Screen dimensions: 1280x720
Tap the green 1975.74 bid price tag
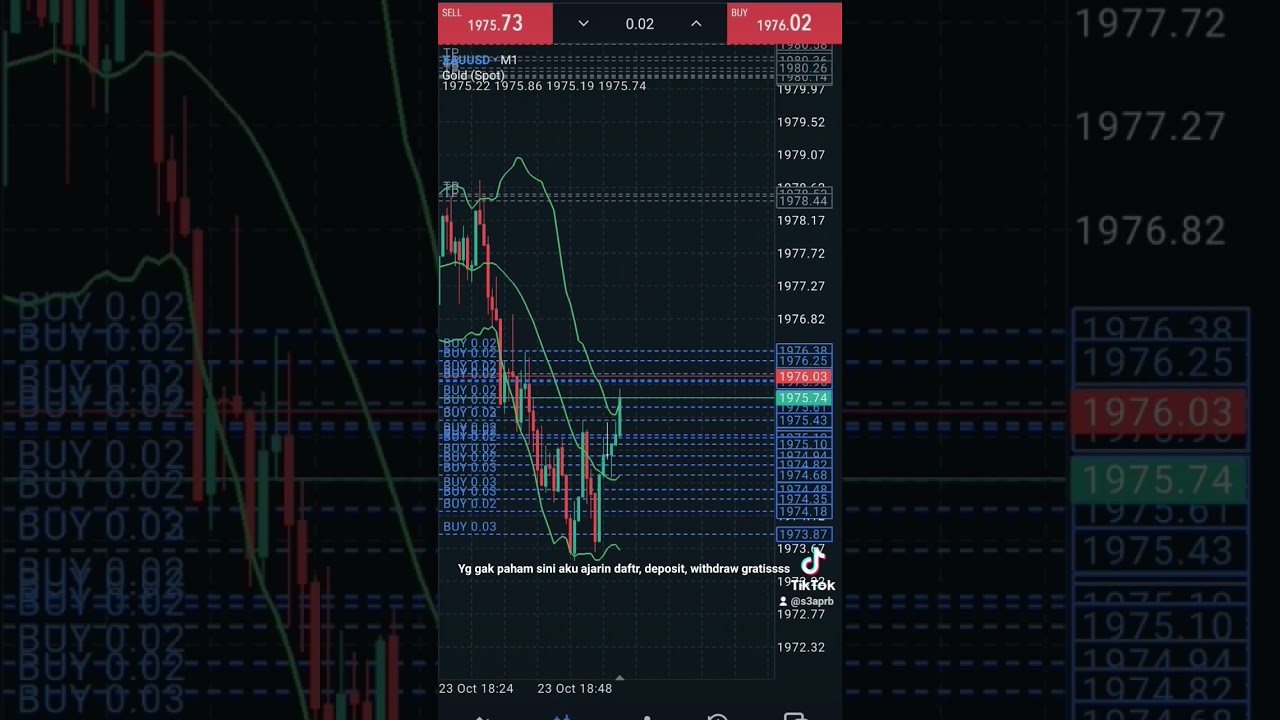click(803, 398)
